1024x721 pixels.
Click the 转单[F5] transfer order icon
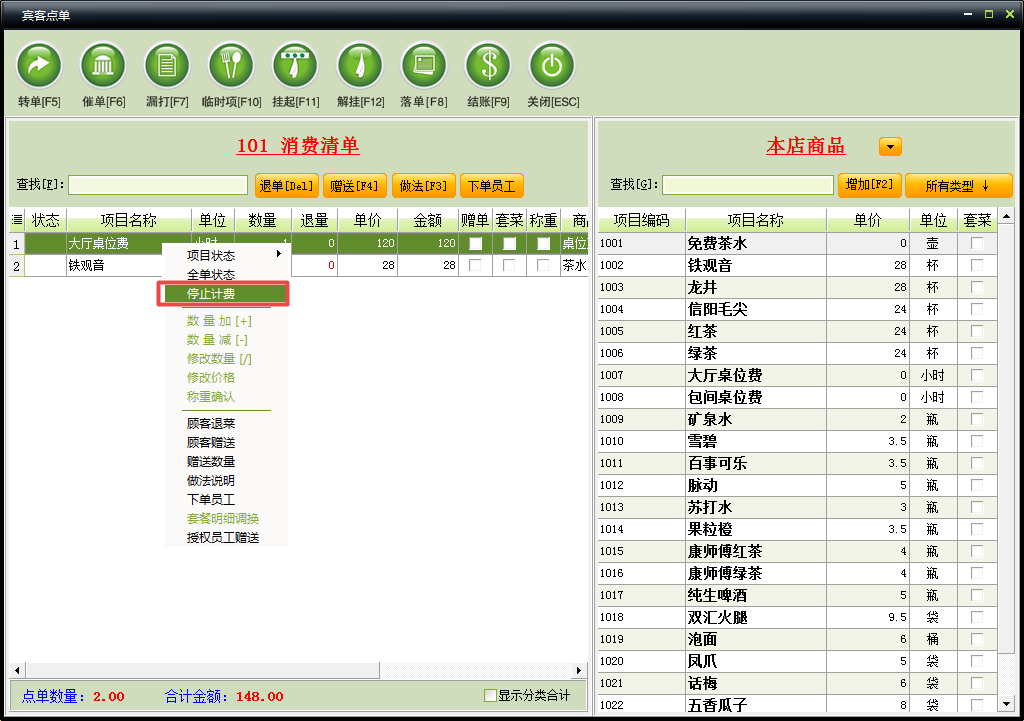pyautogui.click(x=39, y=66)
